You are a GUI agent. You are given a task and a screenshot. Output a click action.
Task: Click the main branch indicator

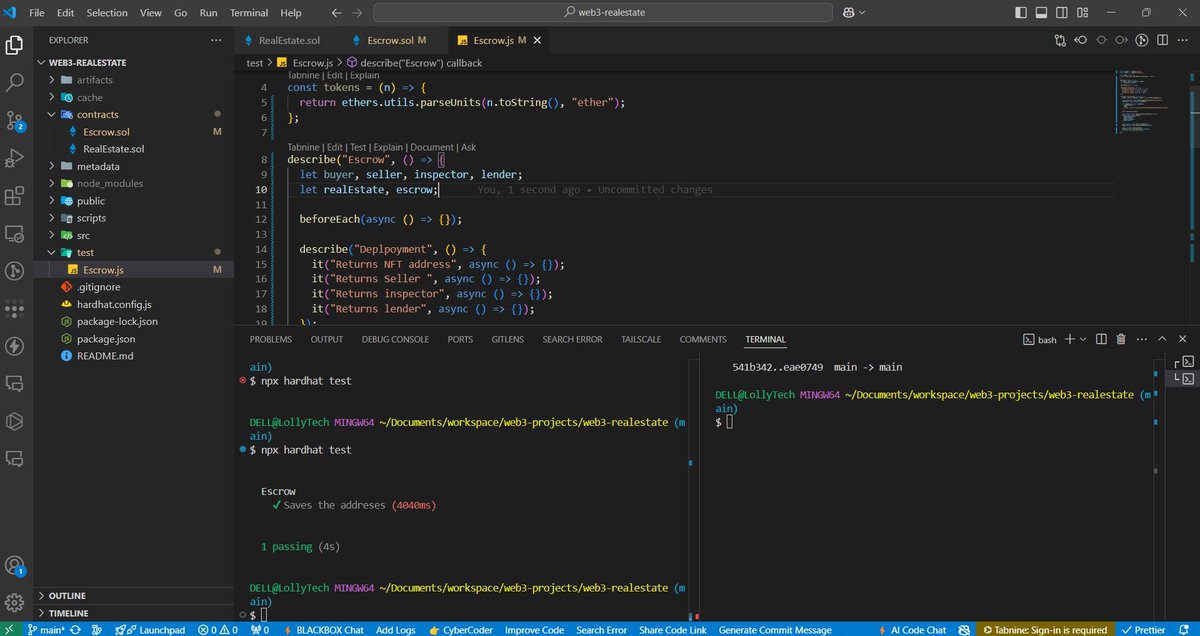click(x=46, y=630)
